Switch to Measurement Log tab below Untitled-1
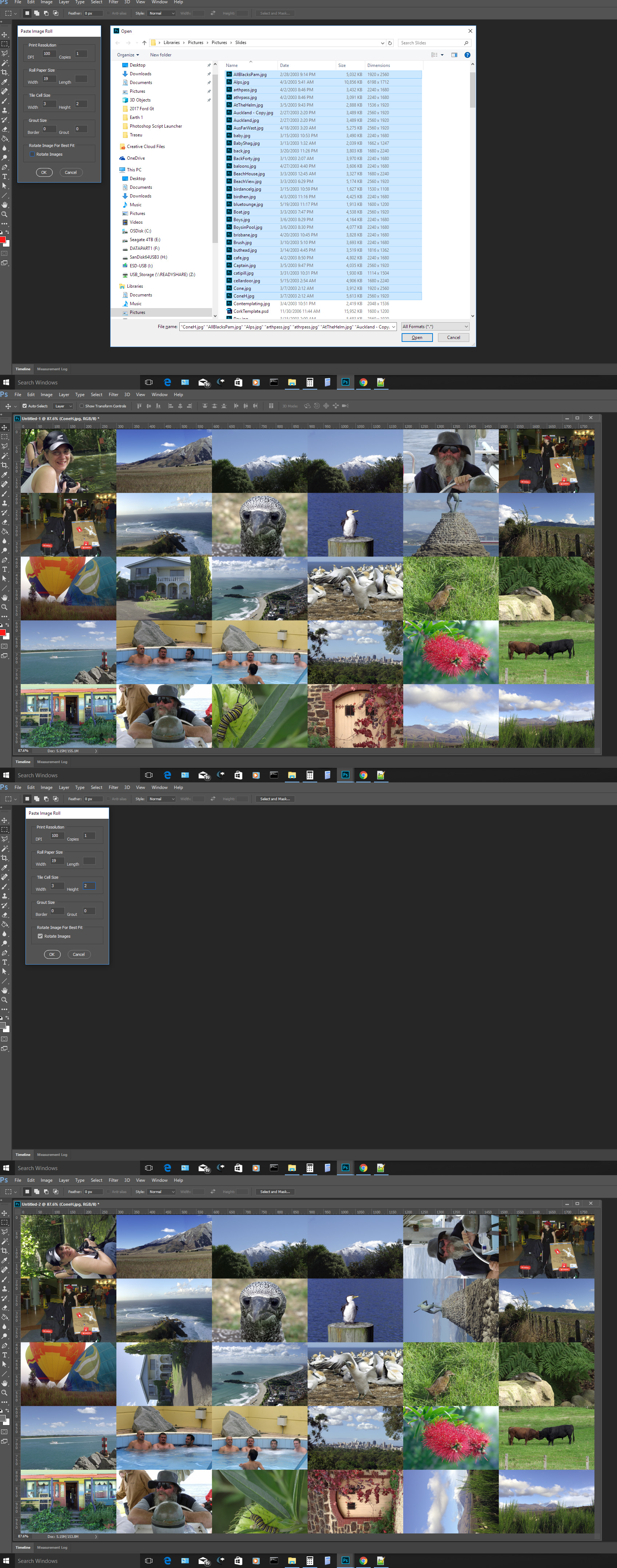 pos(52,762)
